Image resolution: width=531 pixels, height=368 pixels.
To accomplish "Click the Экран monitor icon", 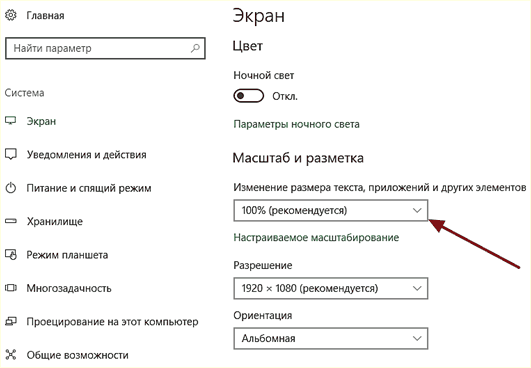I will click(10, 121).
